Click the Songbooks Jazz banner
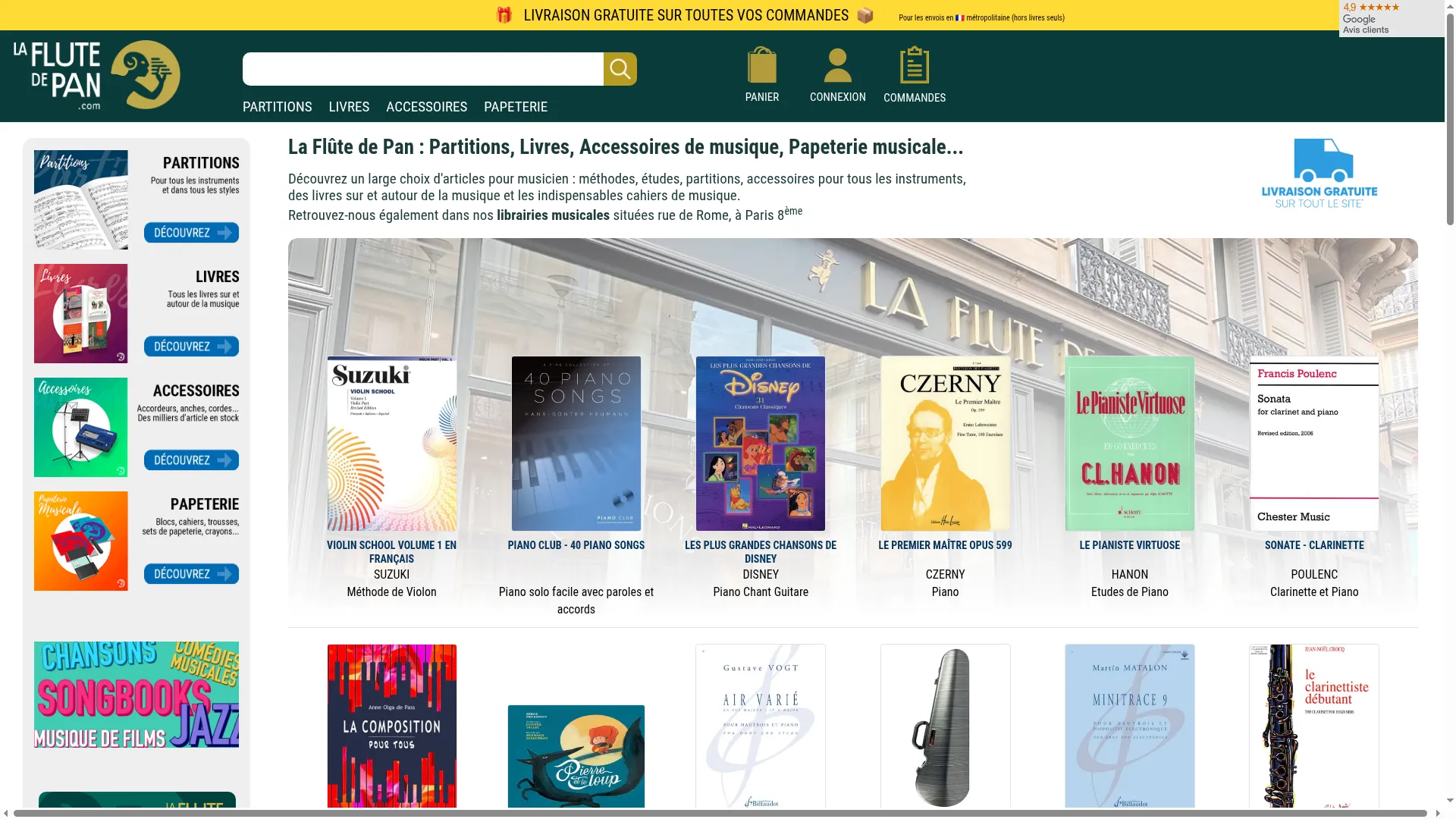Screen dimensions: 1456x819 click(x=136, y=695)
